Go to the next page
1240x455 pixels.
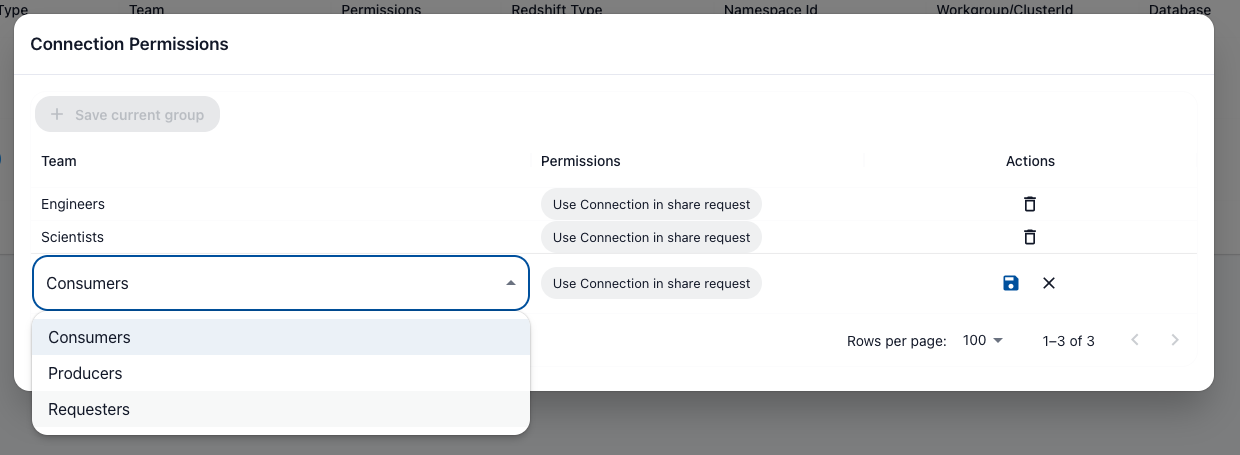(x=1175, y=340)
